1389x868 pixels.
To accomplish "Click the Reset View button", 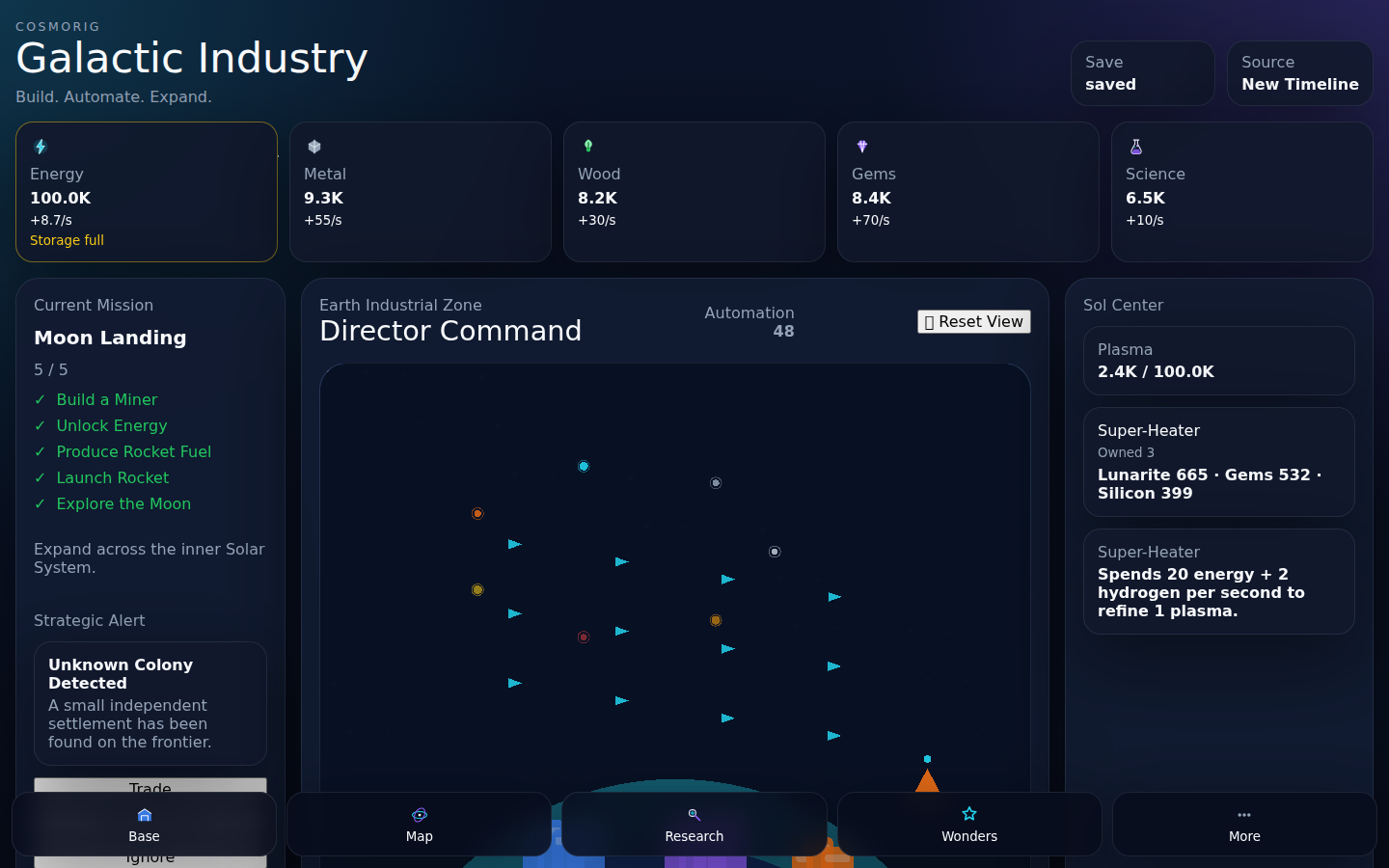I will click(x=974, y=322).
